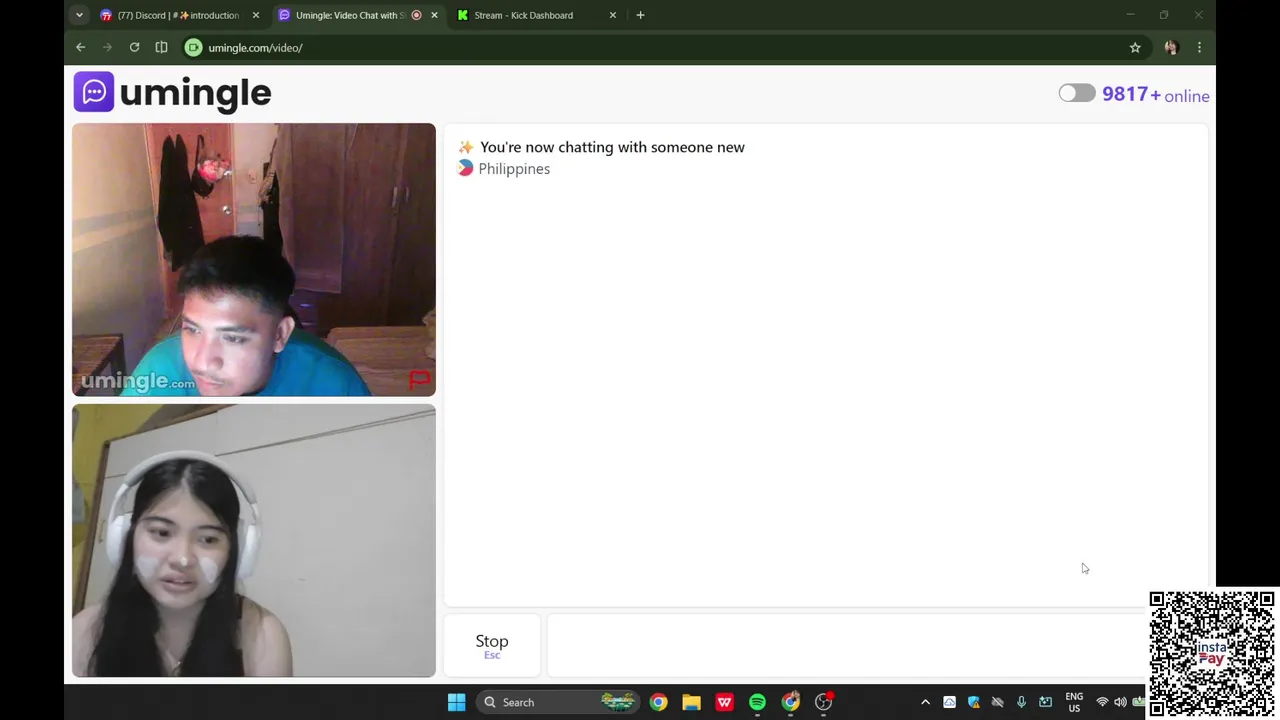Bookmark this page with the star
The image size is (1280, 720).
[x=1135, y=47]
